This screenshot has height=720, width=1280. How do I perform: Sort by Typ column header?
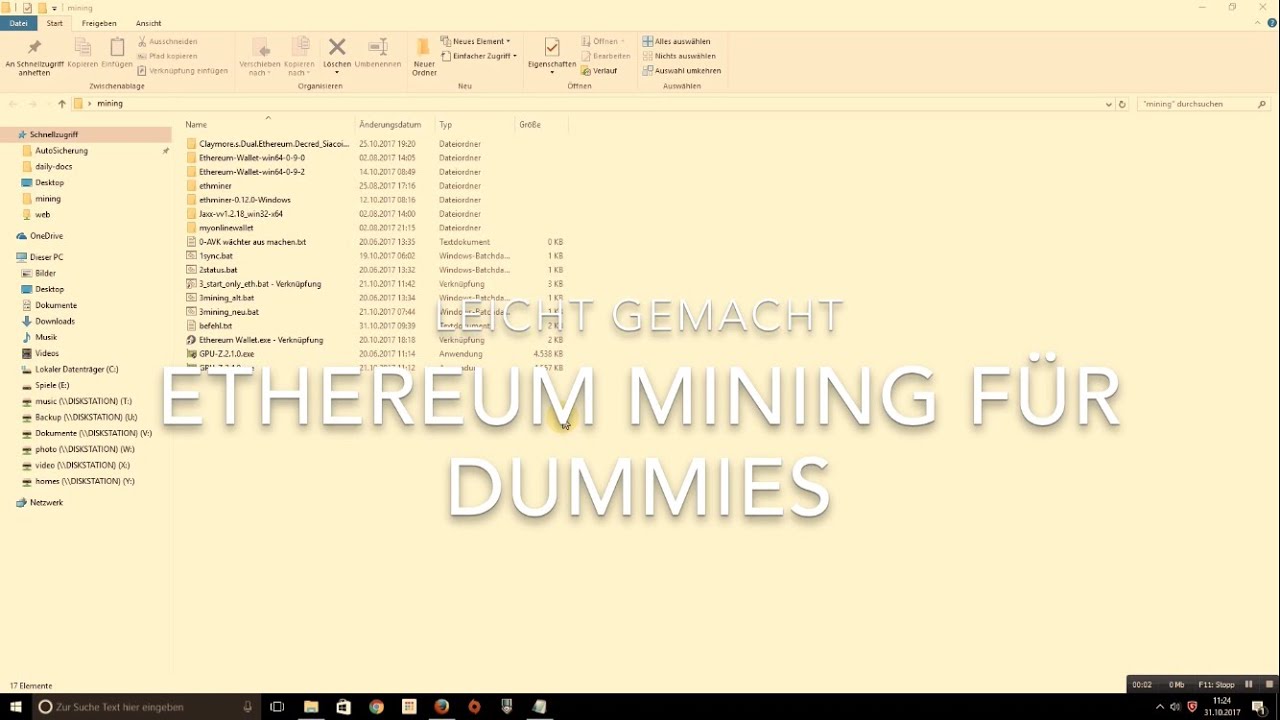pos(475,124)
